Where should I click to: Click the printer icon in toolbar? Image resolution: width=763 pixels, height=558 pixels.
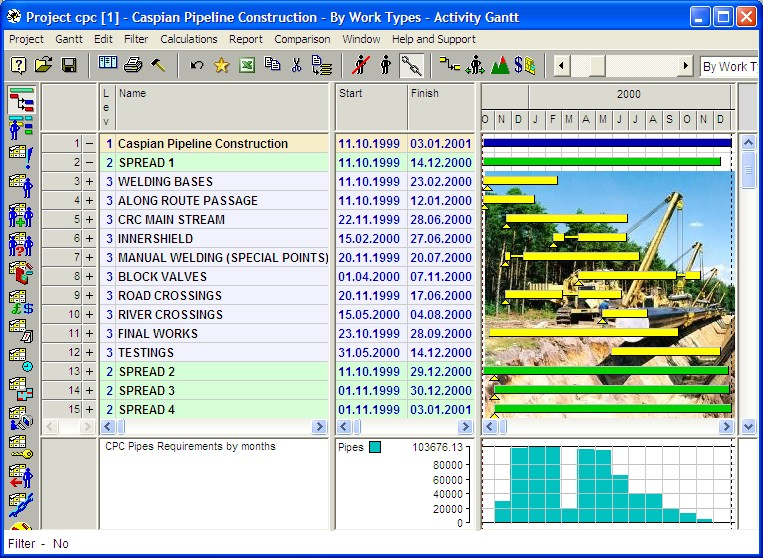132,65
